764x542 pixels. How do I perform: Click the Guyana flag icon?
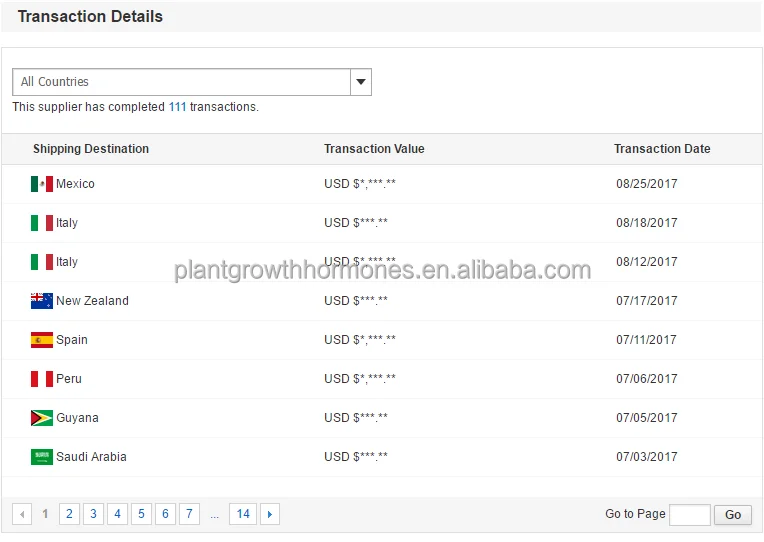[x=42, y=418]
